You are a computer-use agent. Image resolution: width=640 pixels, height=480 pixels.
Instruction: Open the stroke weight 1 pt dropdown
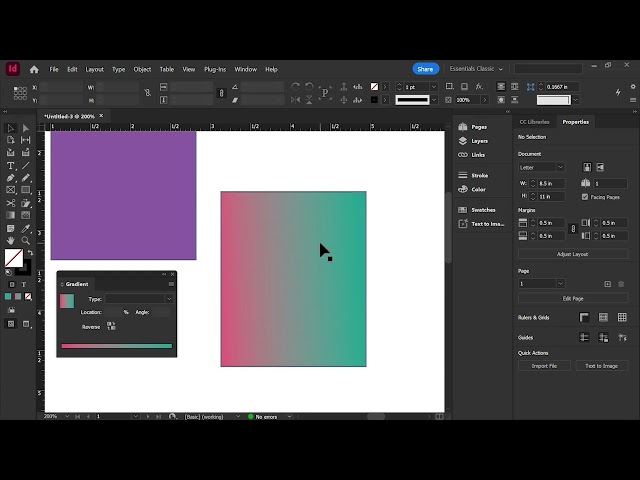point(434,87)
